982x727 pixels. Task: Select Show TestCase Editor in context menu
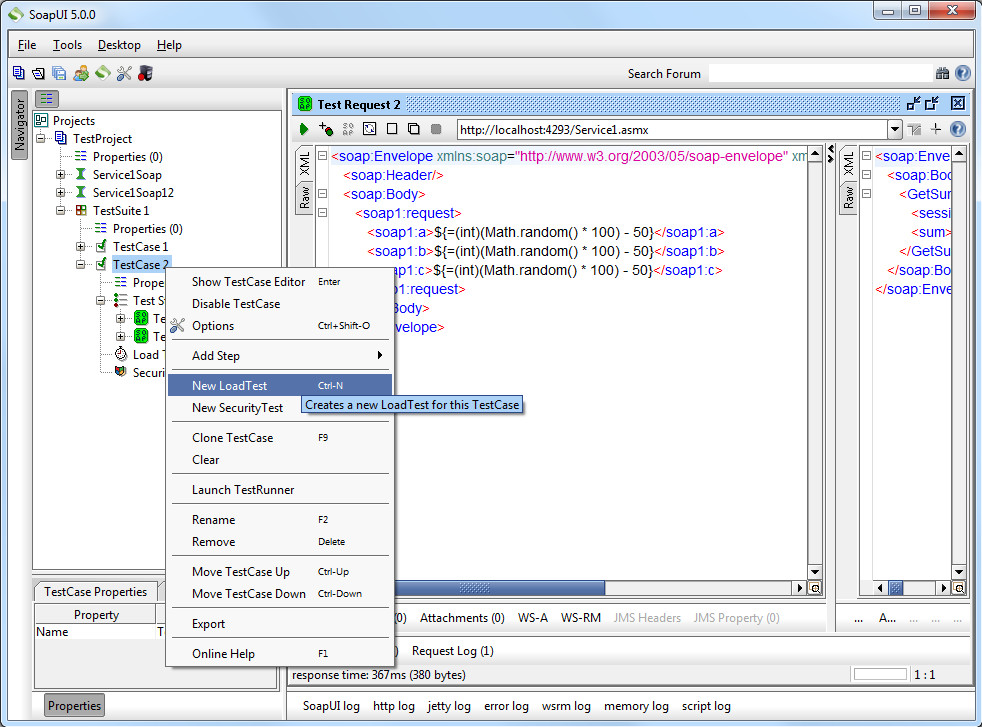point(280,282)
